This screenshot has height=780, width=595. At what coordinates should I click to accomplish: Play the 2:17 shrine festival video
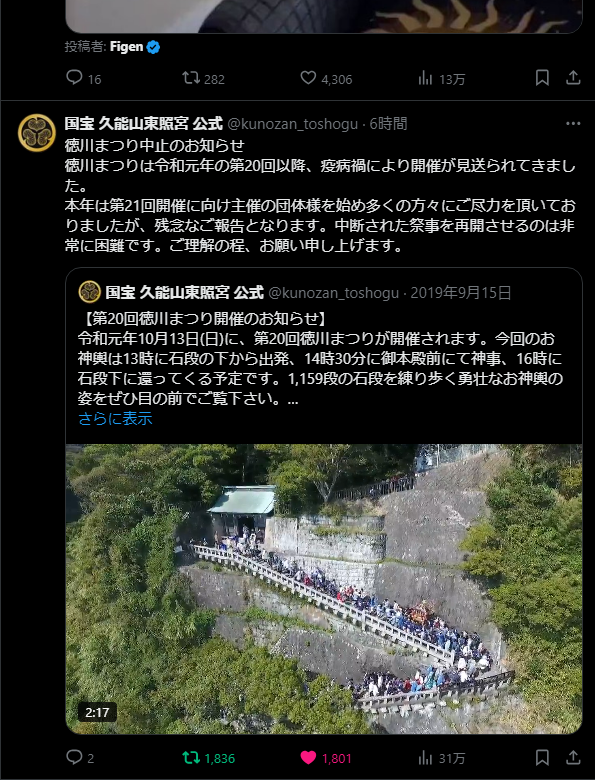pos(324,589)
